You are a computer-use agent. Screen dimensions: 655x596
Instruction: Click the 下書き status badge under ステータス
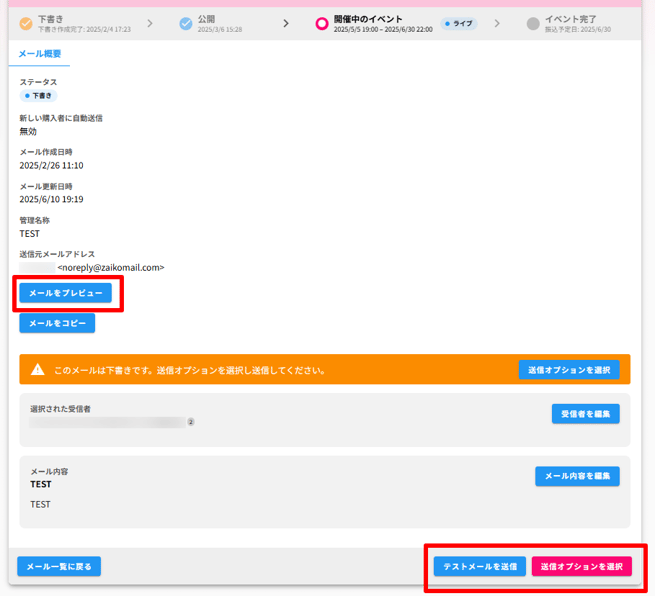pos(38,96)
